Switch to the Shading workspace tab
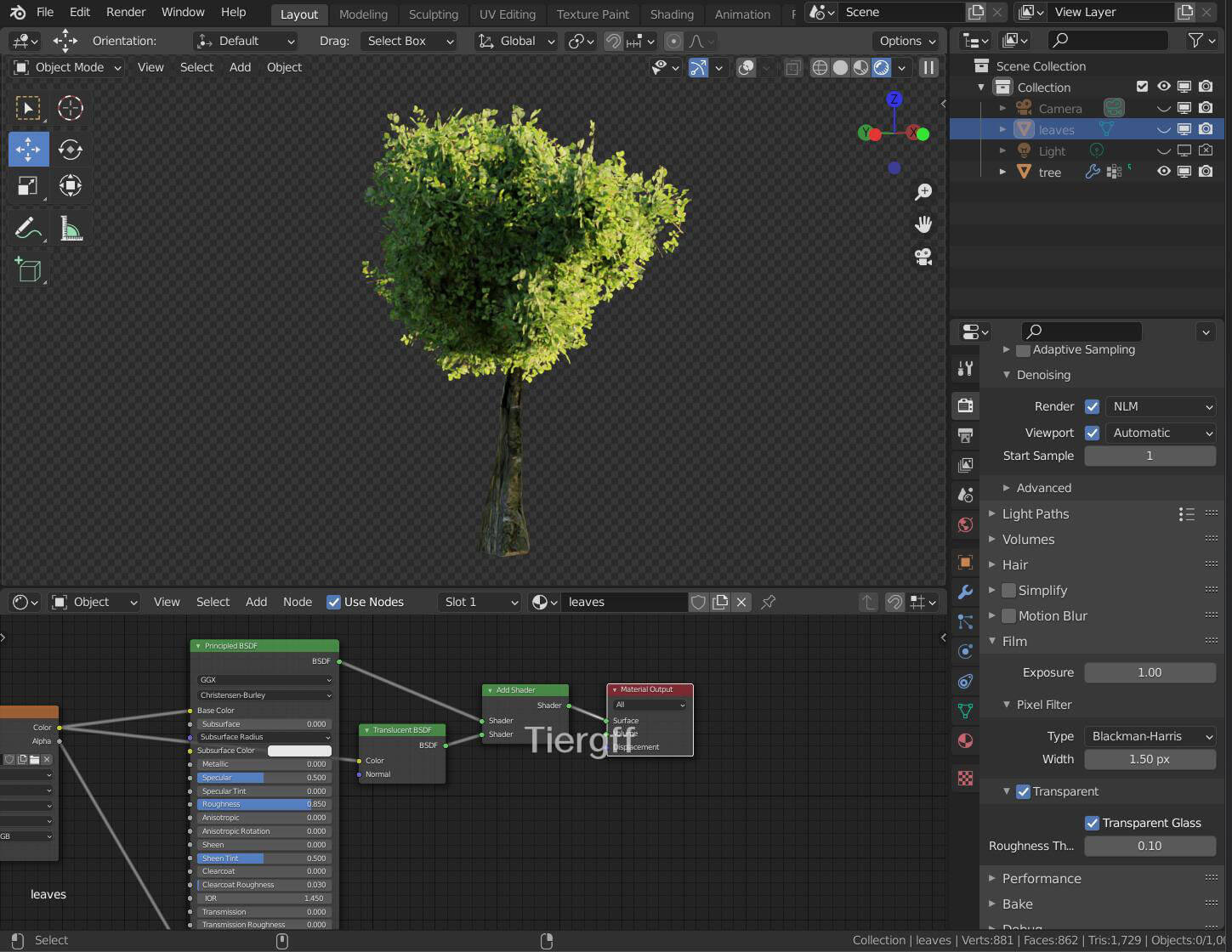This screenshot has width=1232, height=952. [671, 14]
